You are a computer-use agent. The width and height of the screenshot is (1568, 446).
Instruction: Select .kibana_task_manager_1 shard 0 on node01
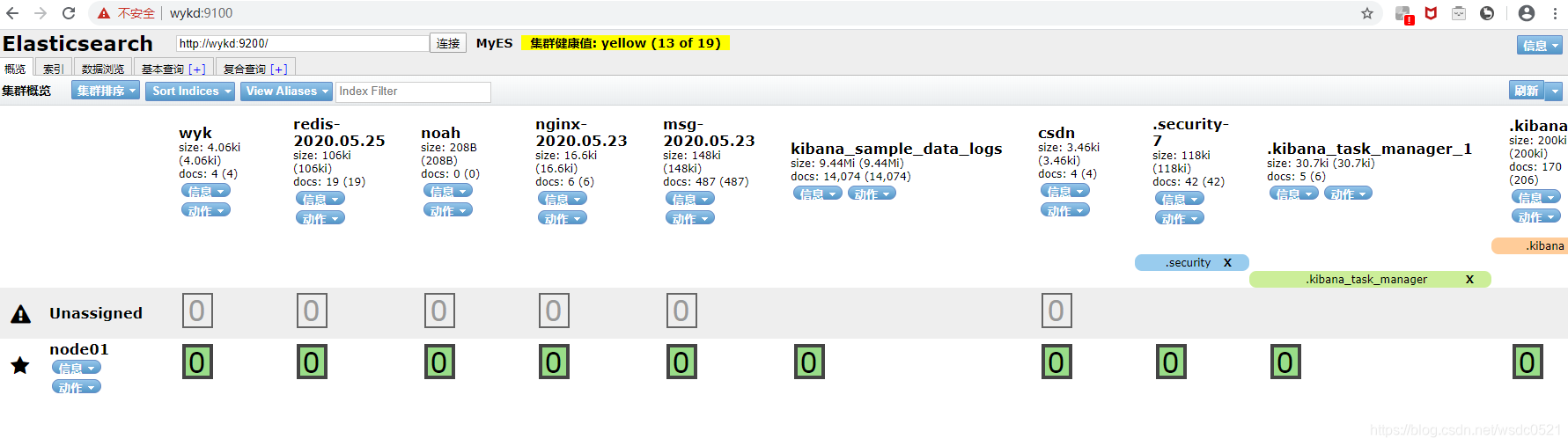[1285, 362]
